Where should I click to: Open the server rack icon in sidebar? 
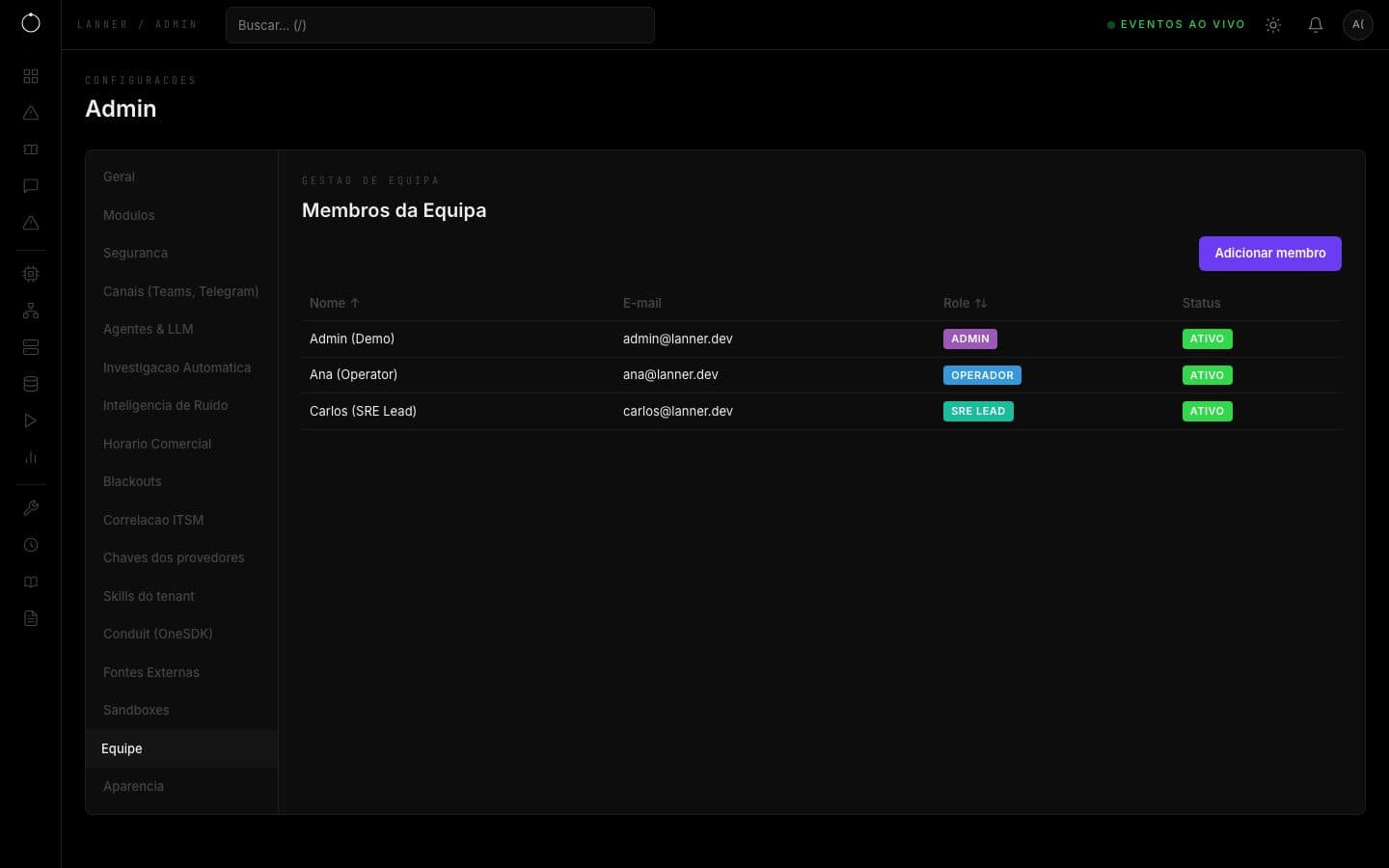[31, 347]
